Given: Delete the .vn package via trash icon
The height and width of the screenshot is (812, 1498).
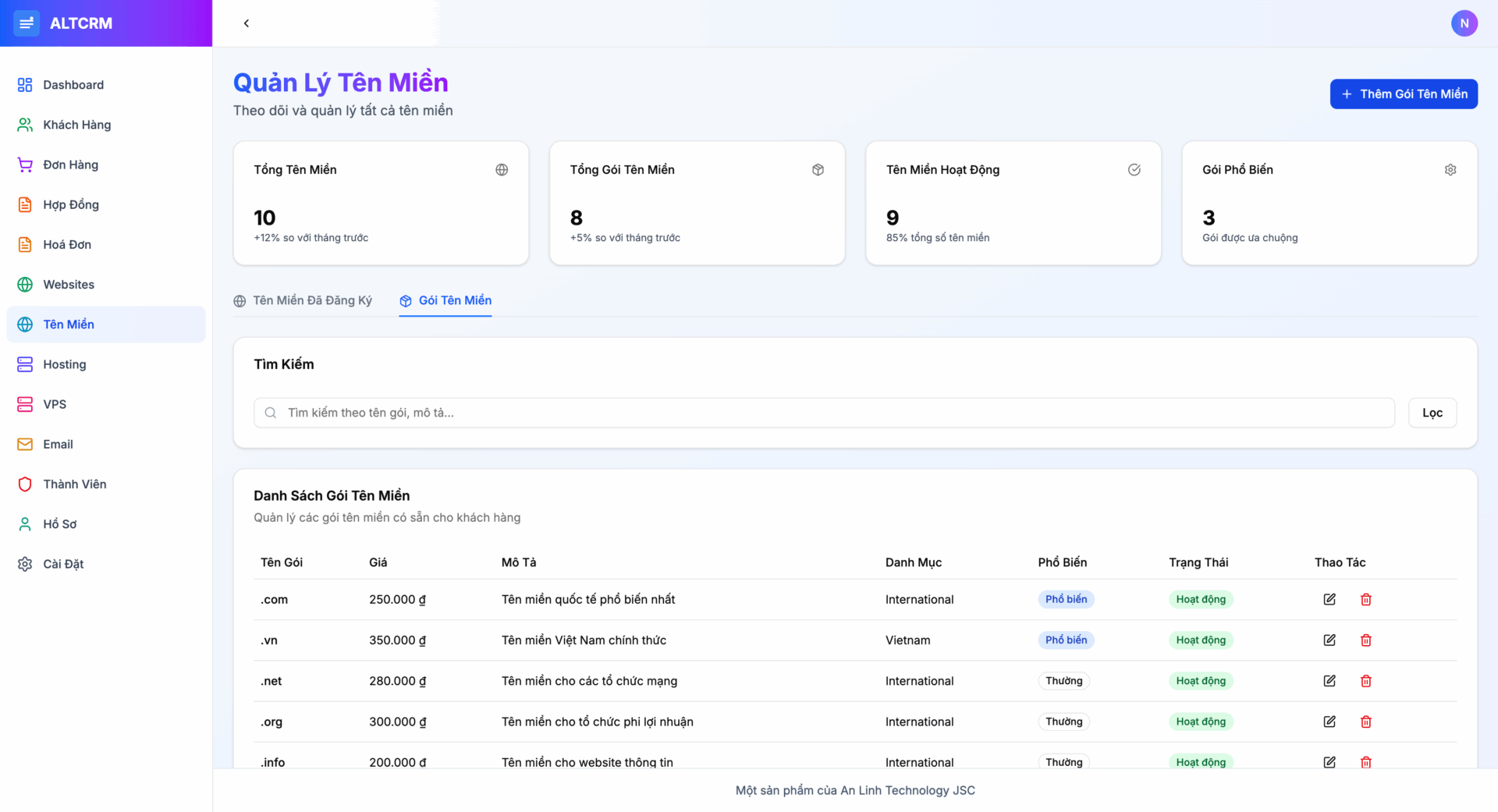Looking at the screenshot, I should click(1366, 640).
